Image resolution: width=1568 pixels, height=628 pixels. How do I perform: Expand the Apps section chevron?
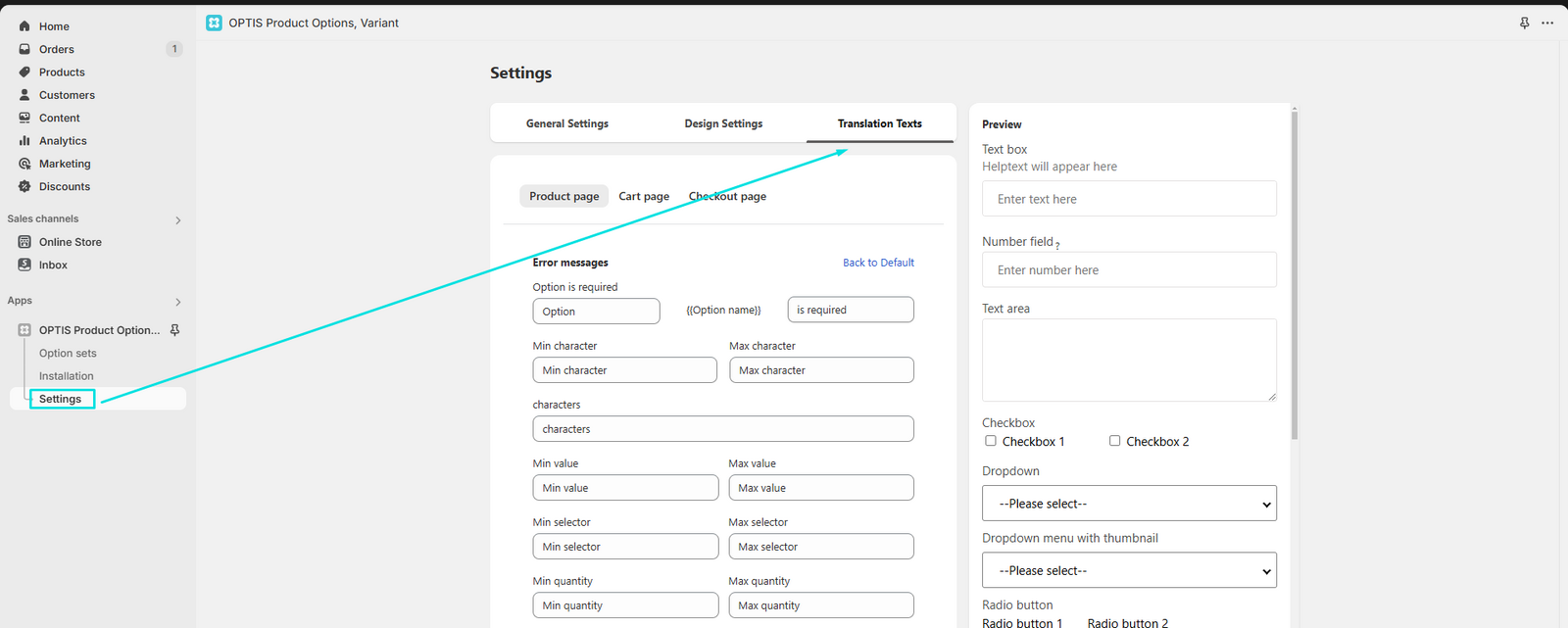[178, 302]
